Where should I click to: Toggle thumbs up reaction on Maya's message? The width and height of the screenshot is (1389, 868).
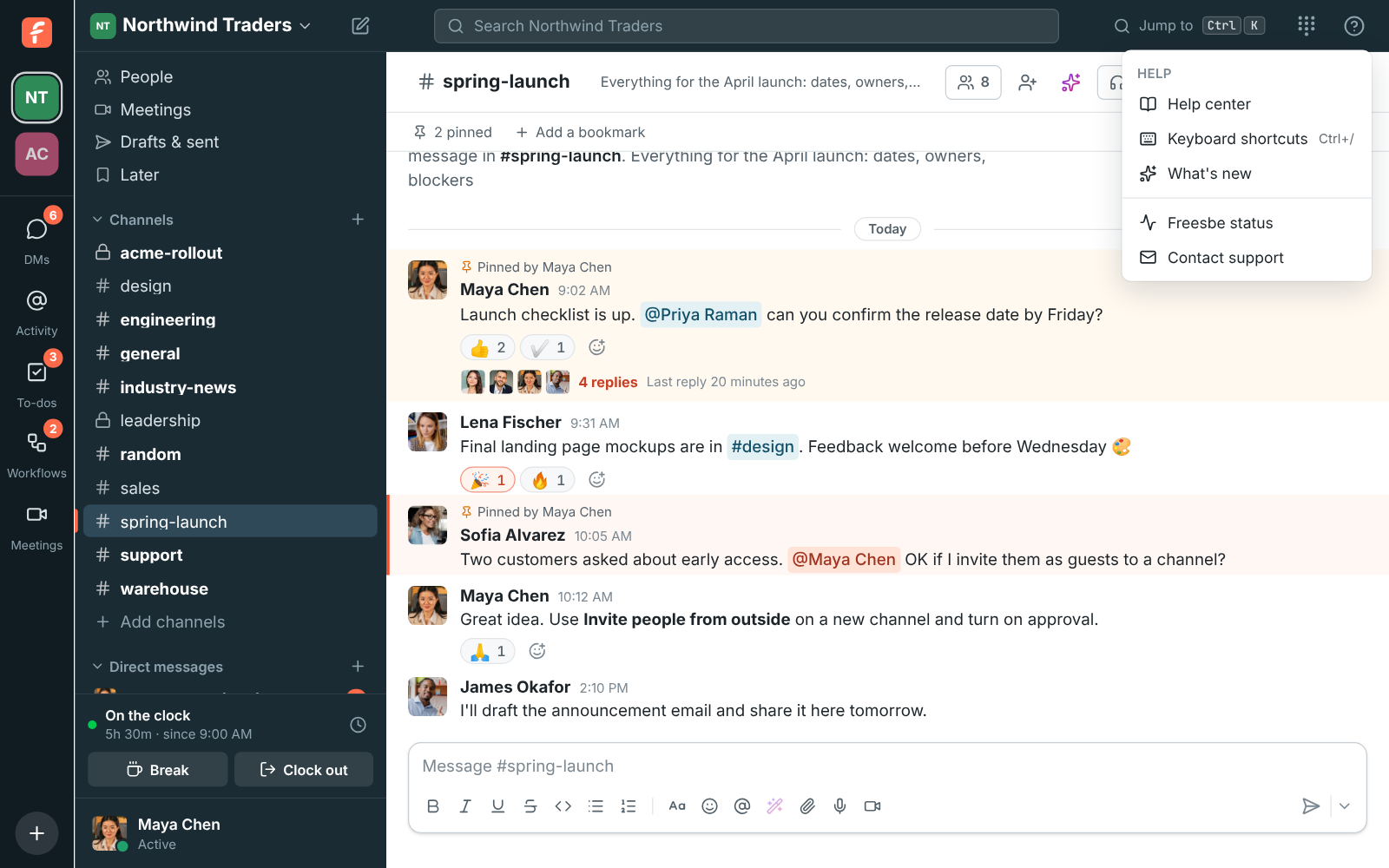click(x=488, y=348)
